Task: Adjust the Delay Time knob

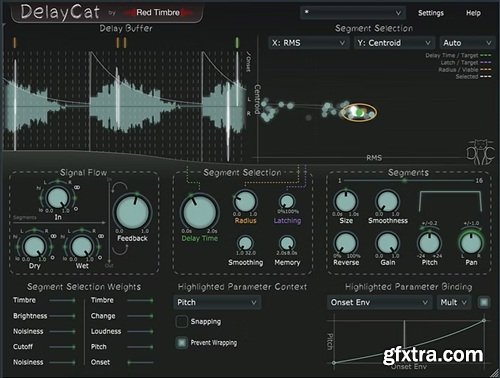Action: [x=199, y=212]
